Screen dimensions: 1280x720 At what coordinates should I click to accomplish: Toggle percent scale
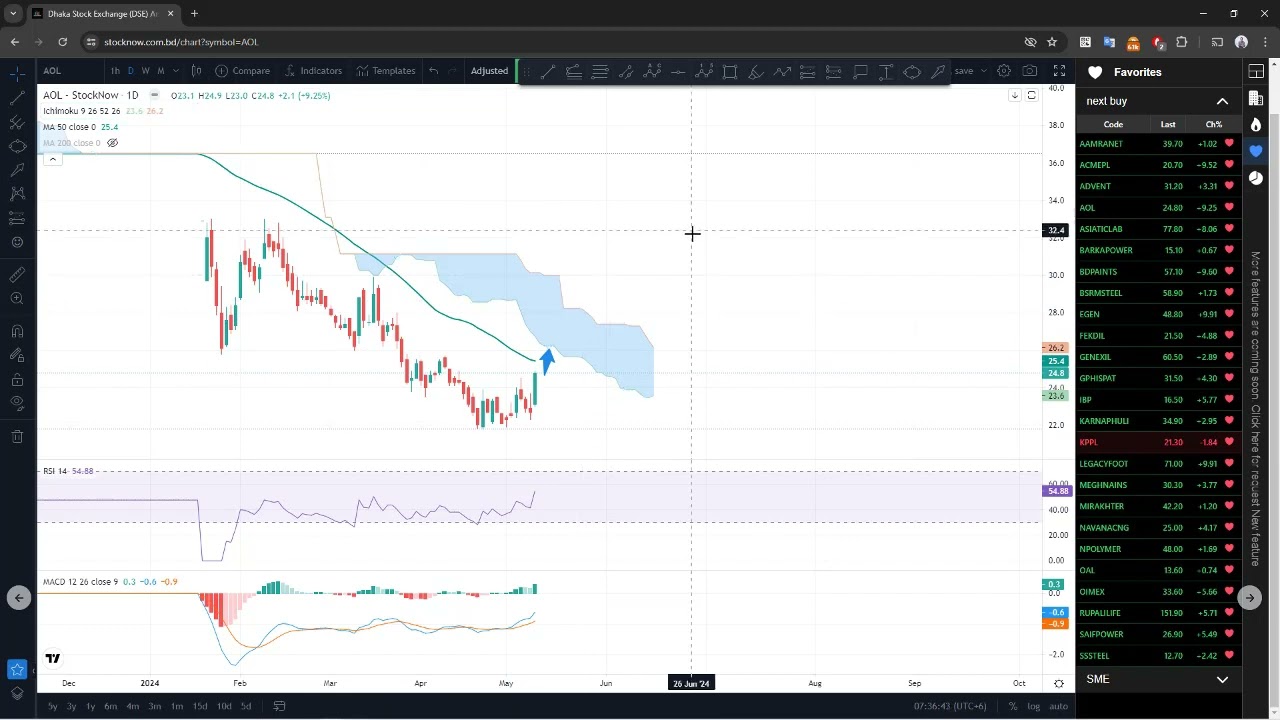[1013, 706]
